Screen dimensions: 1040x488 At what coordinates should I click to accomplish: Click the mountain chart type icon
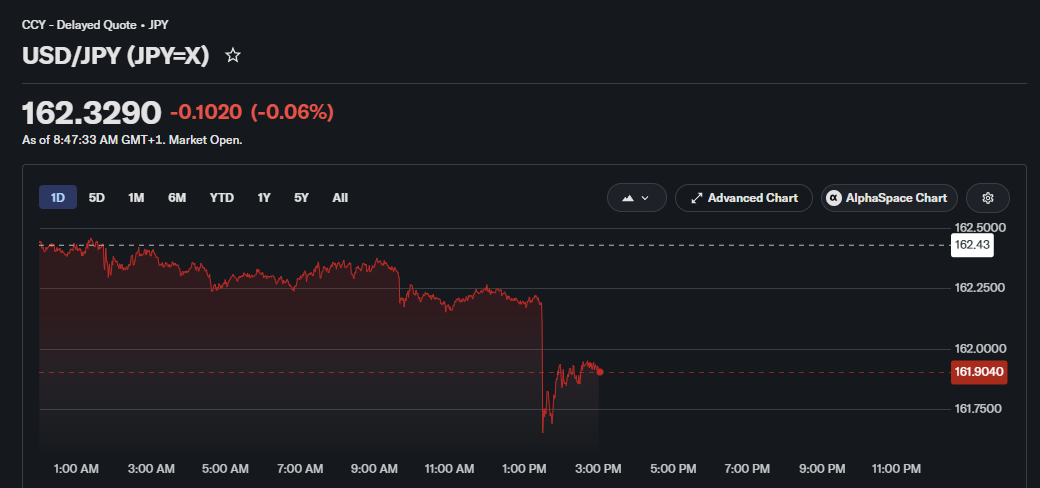click(627, 198)
